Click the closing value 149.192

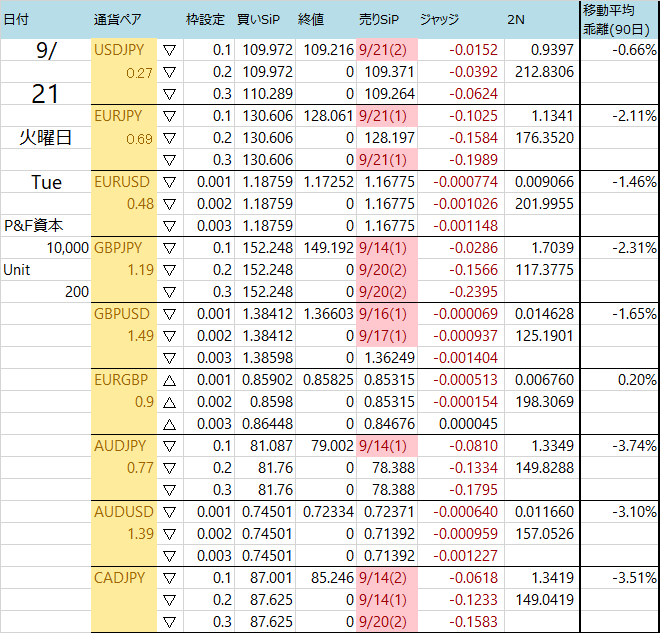328,248
